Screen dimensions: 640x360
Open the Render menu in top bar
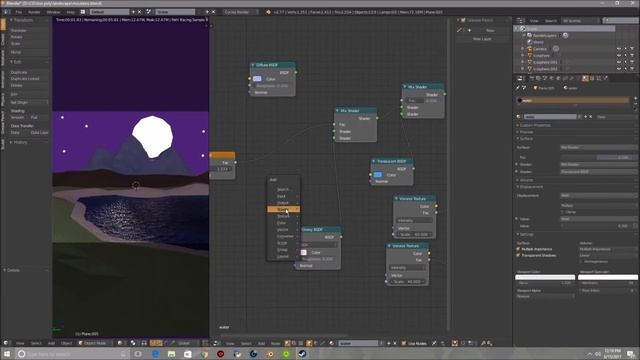34,12
